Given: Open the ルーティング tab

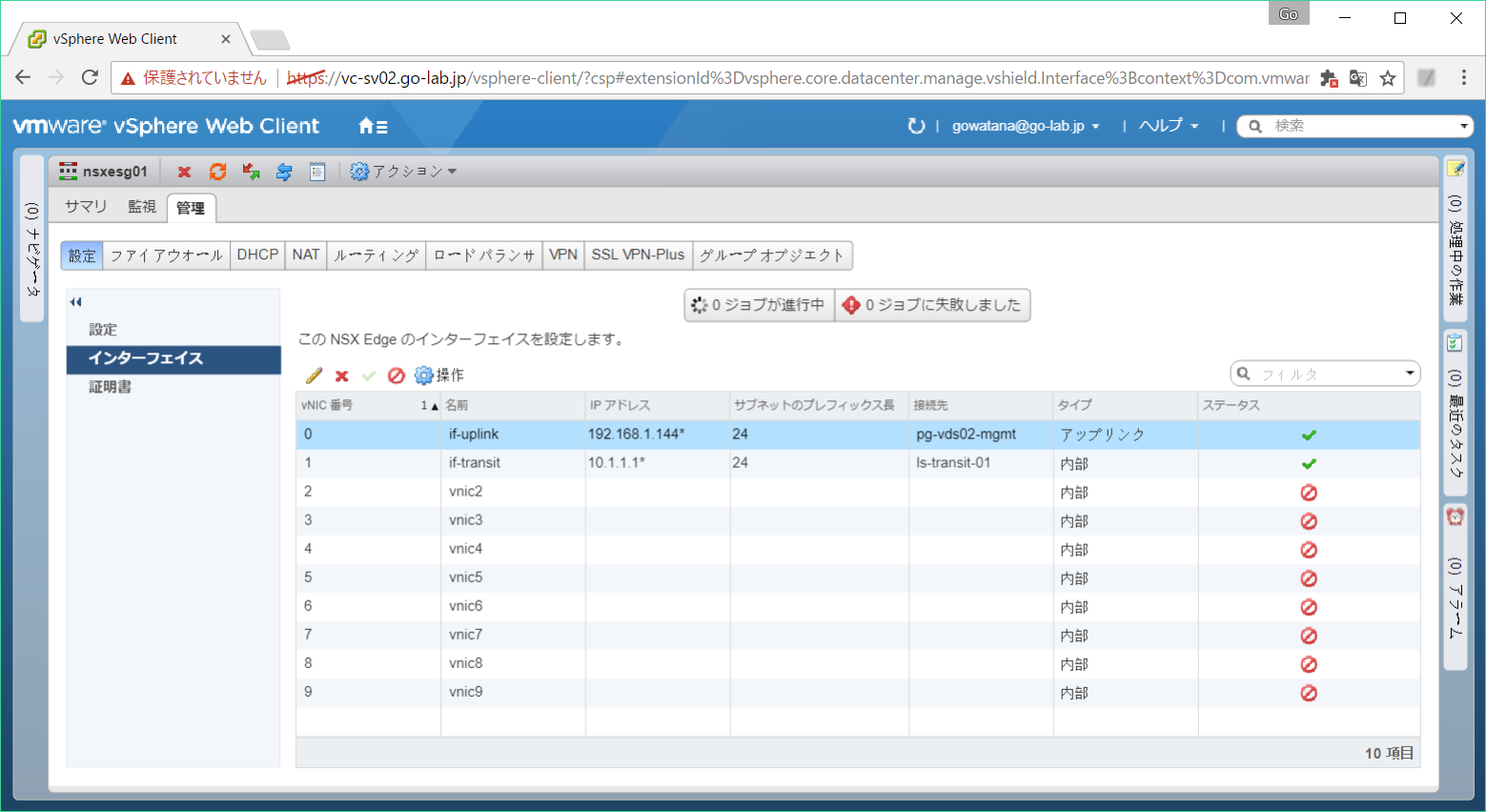Looking at the screenshot, I should [x=377, y=255].
